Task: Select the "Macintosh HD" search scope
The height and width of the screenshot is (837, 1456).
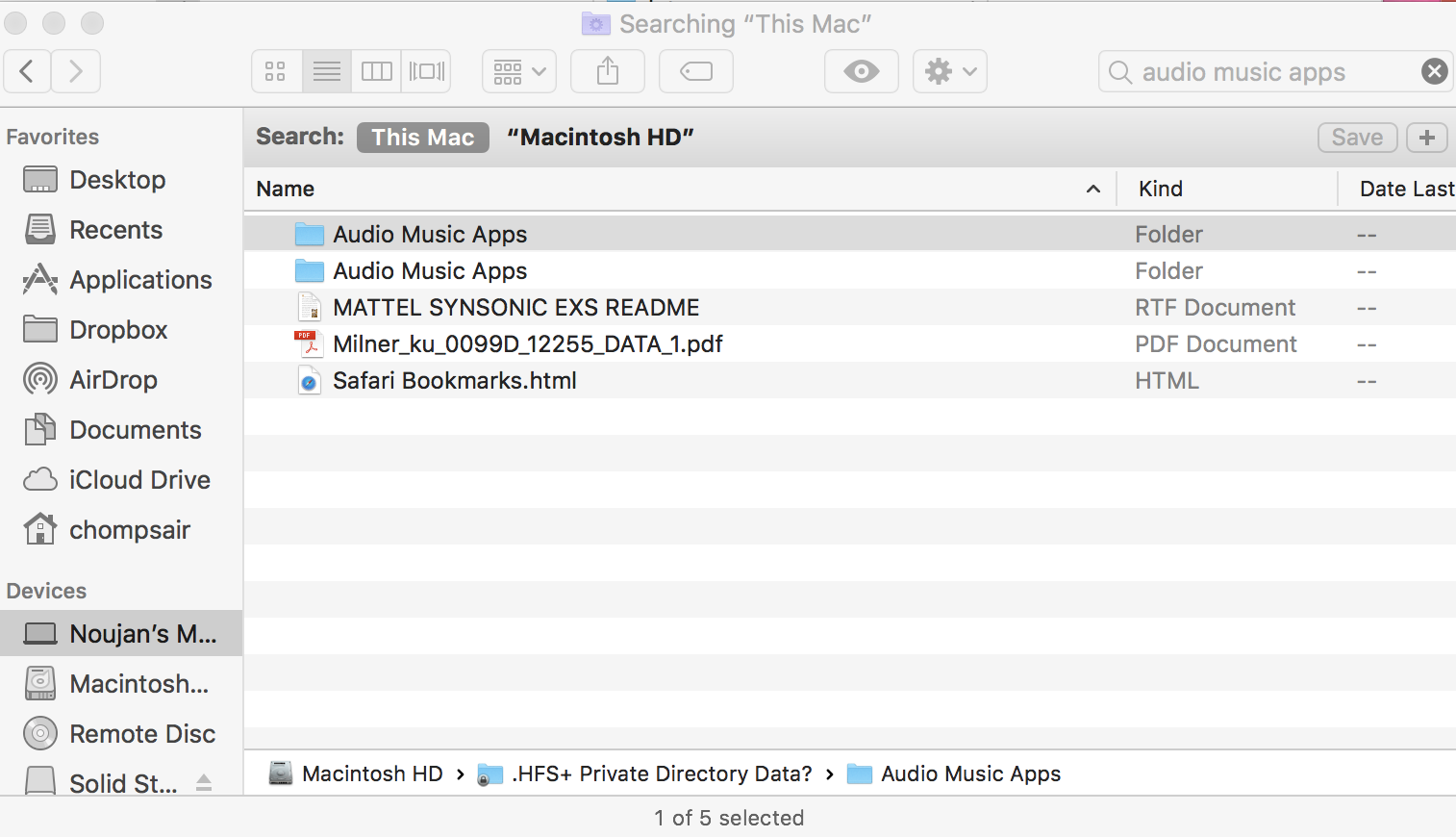Action: [x=600, y=138]
